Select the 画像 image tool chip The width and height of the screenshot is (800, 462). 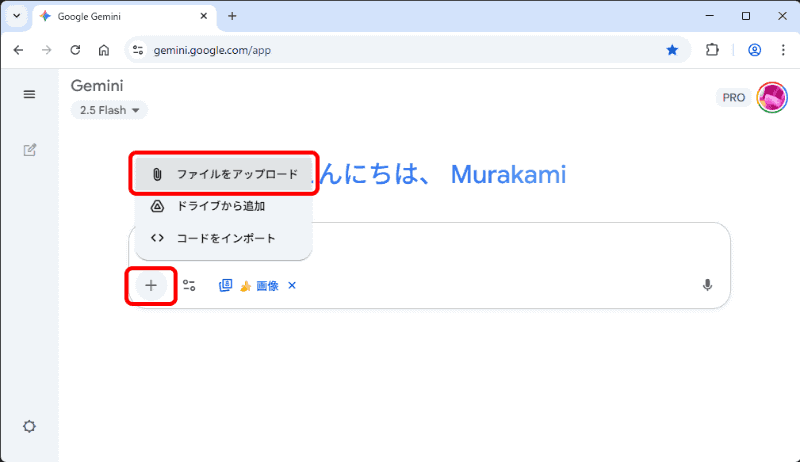click(251, 286)
